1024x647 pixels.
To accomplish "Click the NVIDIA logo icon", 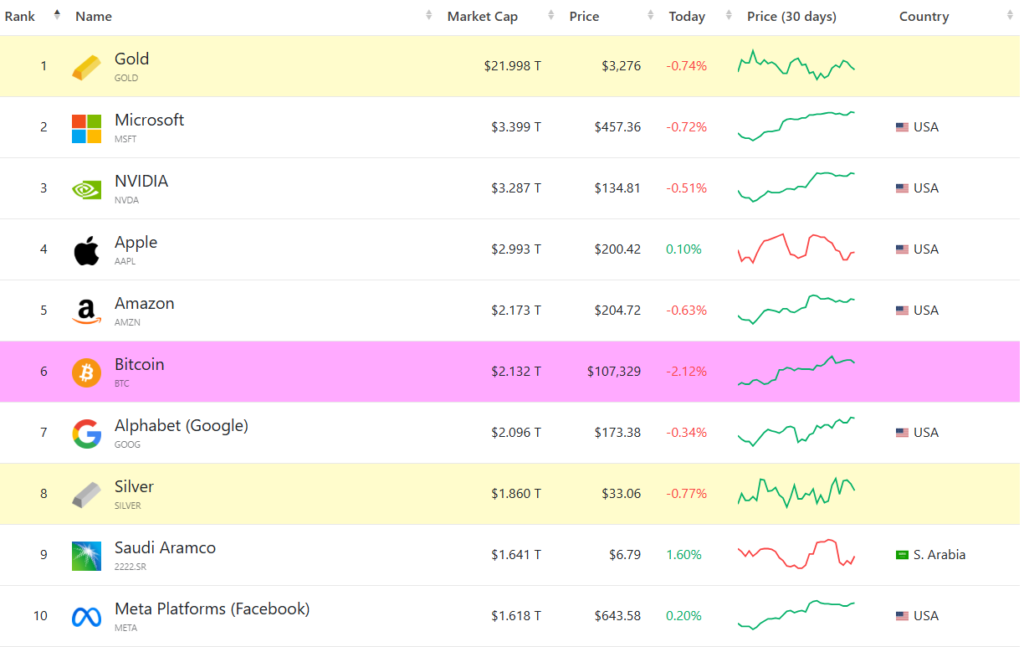I will coord(86,189).
